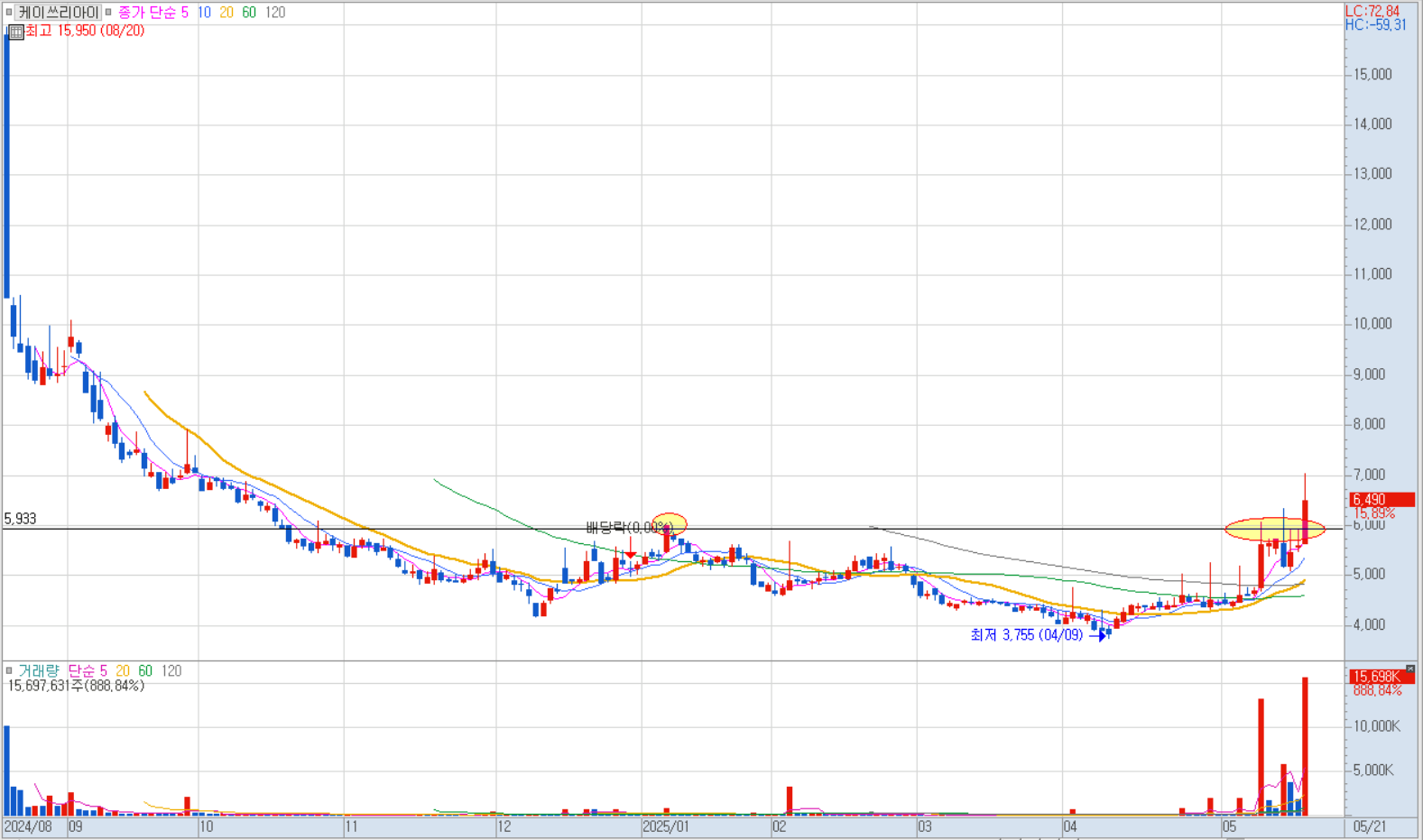Click the 02 month axis label
1423x840 pixels.
coord(780,826)
